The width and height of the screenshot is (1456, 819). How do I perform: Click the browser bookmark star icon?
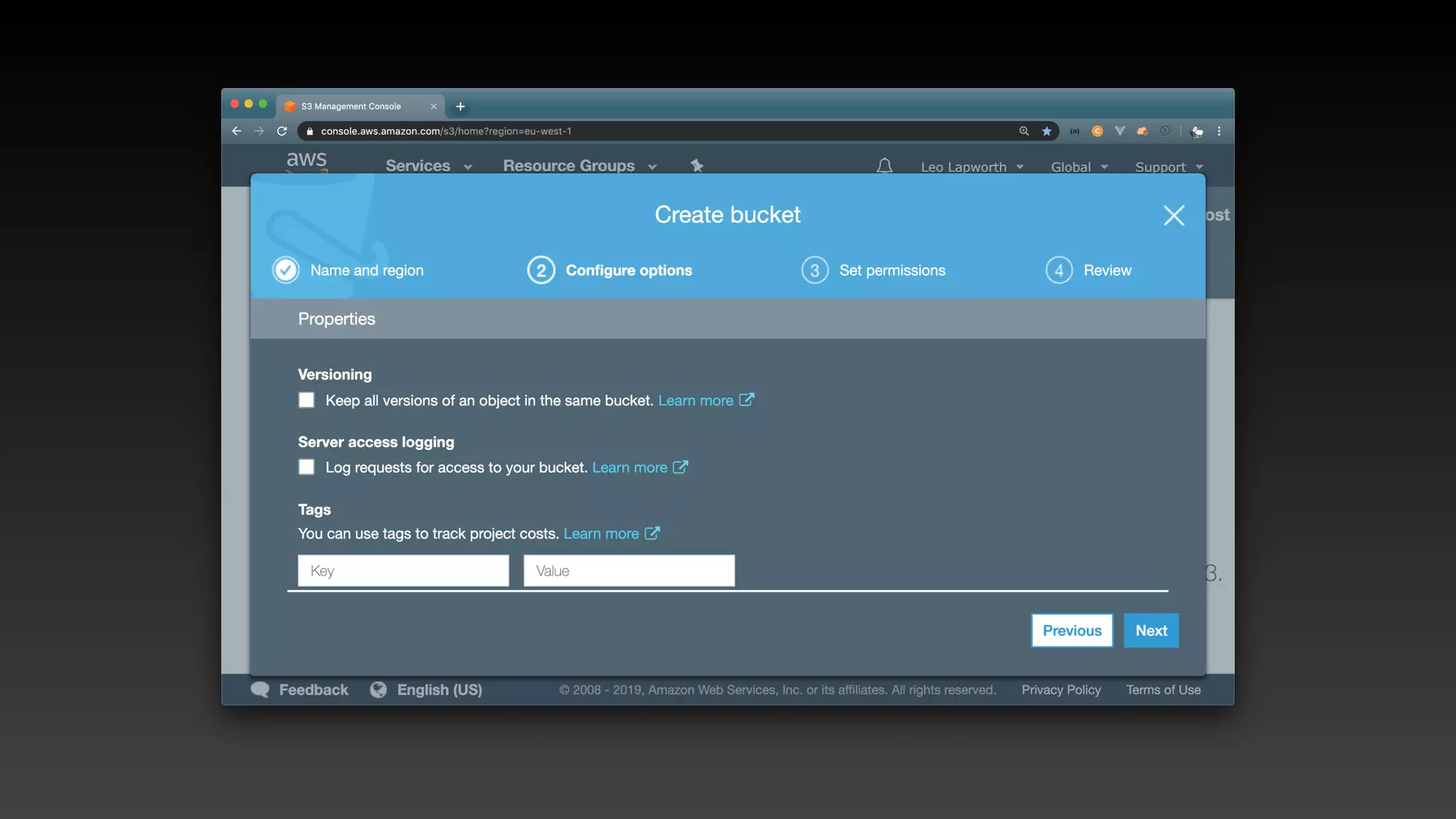[x=1046, y=132]
